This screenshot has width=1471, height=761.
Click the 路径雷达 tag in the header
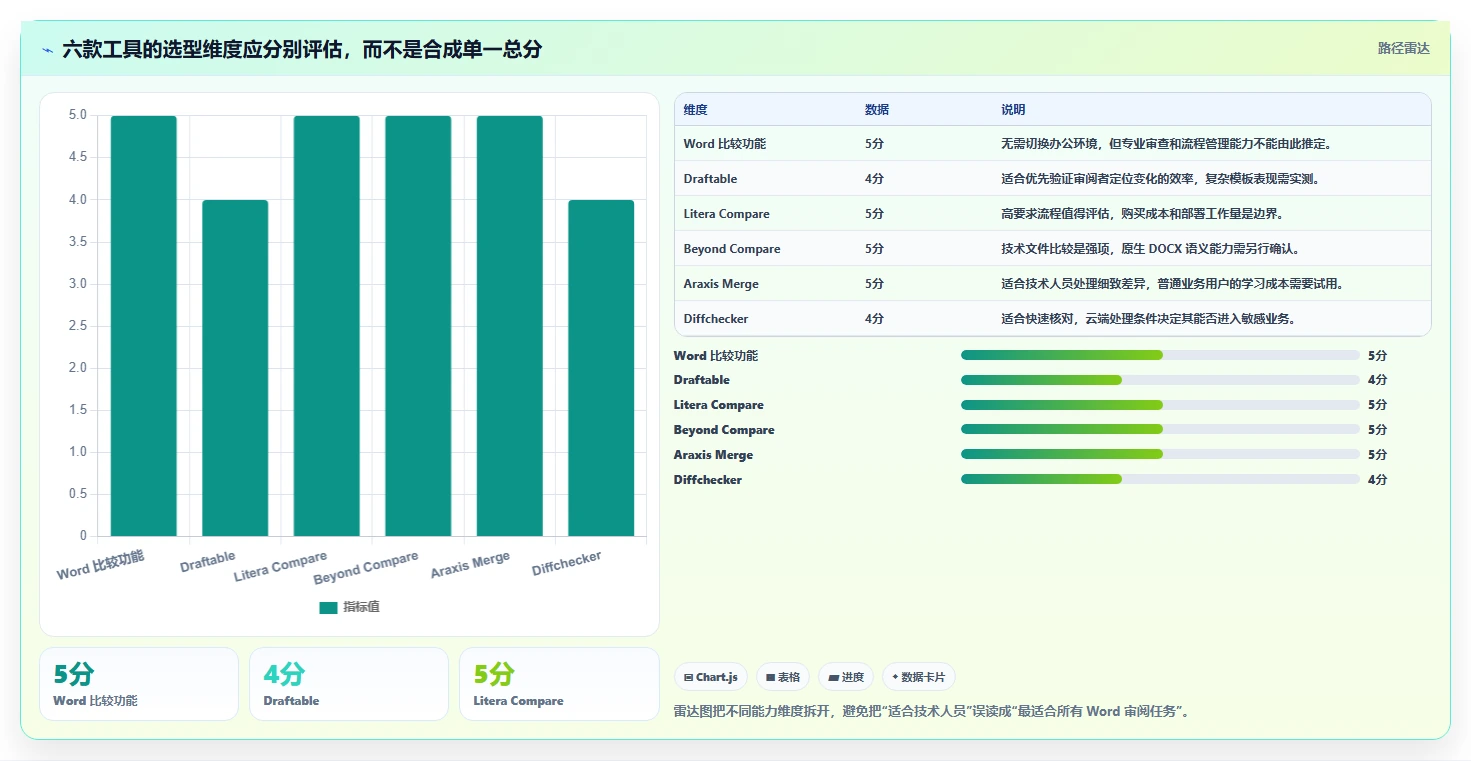click(x=1404, y=48)
